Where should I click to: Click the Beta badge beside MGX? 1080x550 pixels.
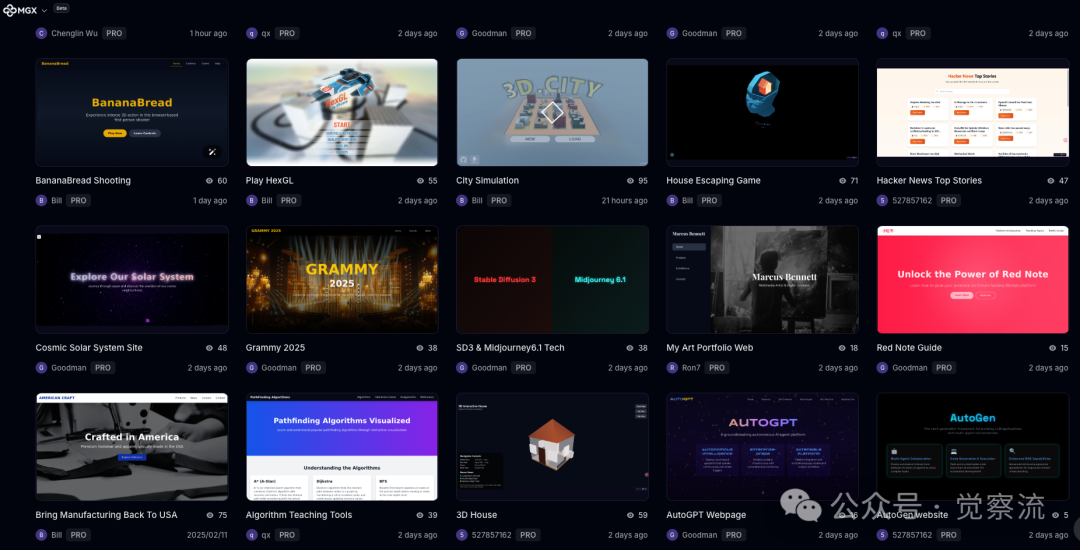61,8
